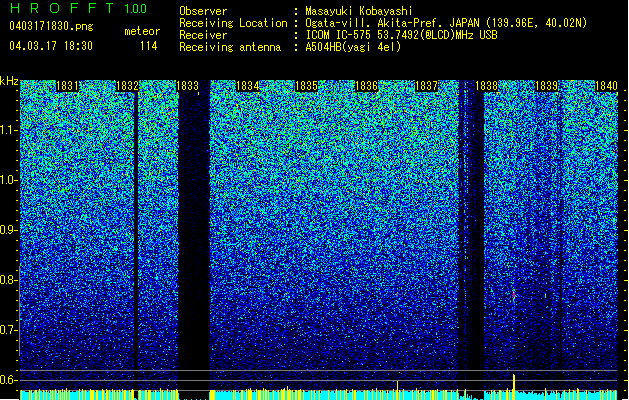
Task: Click the 1834 time marker
Action: [x=248, y=86]
